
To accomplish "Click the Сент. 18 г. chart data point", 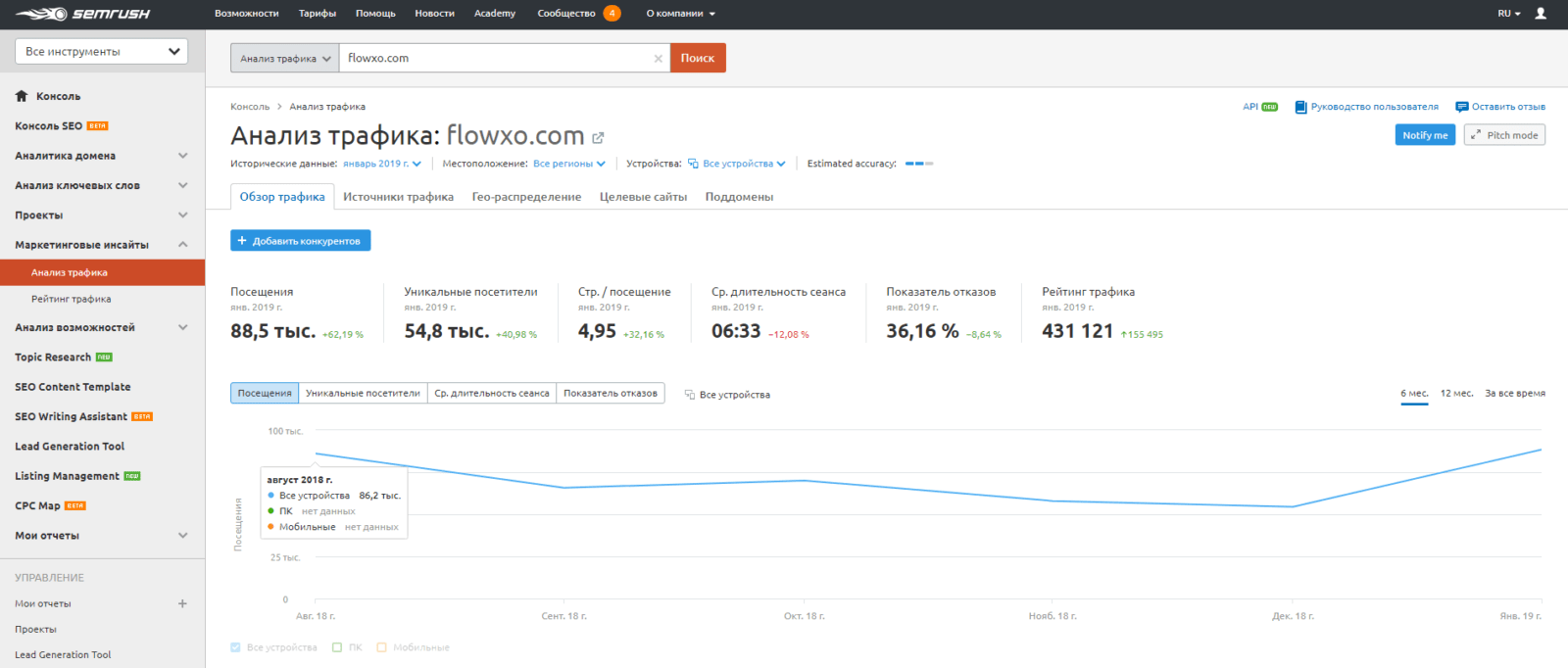I will click(564, 488).
